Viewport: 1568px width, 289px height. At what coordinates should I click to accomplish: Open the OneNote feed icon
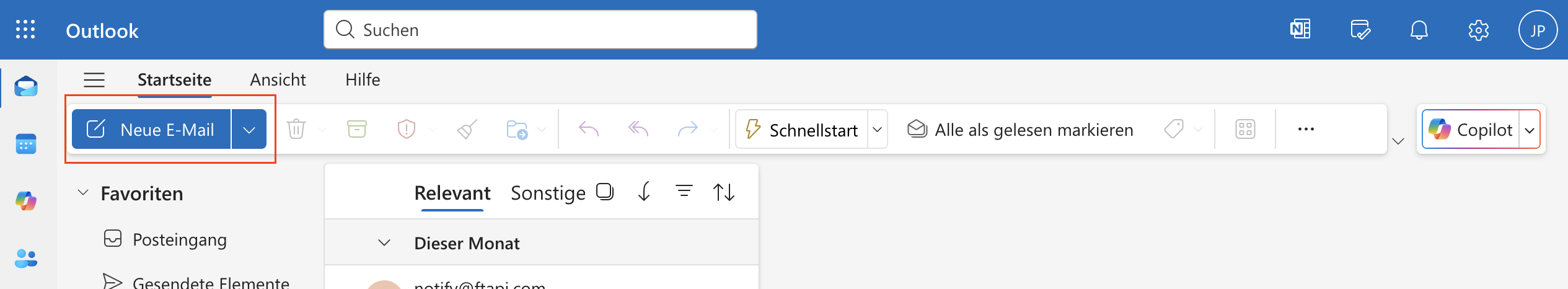coord(1300,30)
